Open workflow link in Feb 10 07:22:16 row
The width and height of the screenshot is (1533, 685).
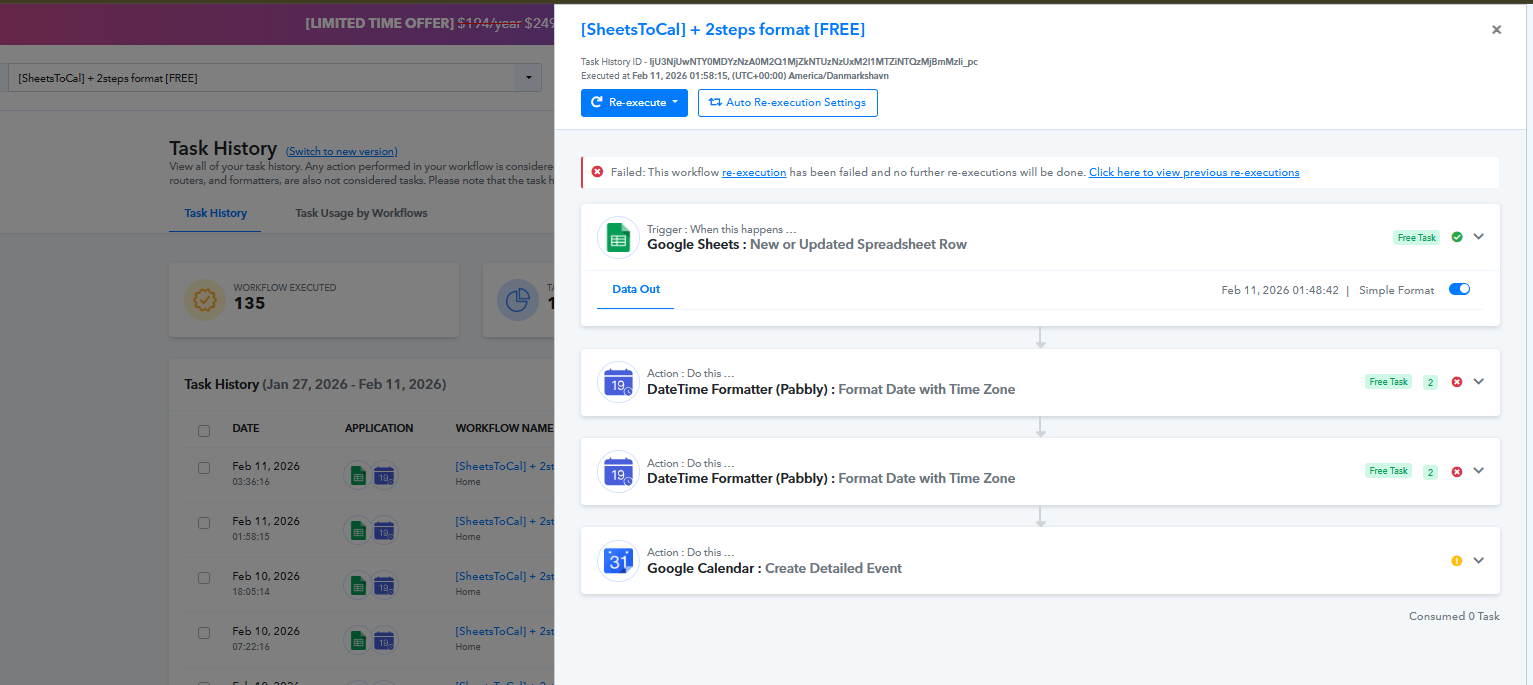click(505, 631)
